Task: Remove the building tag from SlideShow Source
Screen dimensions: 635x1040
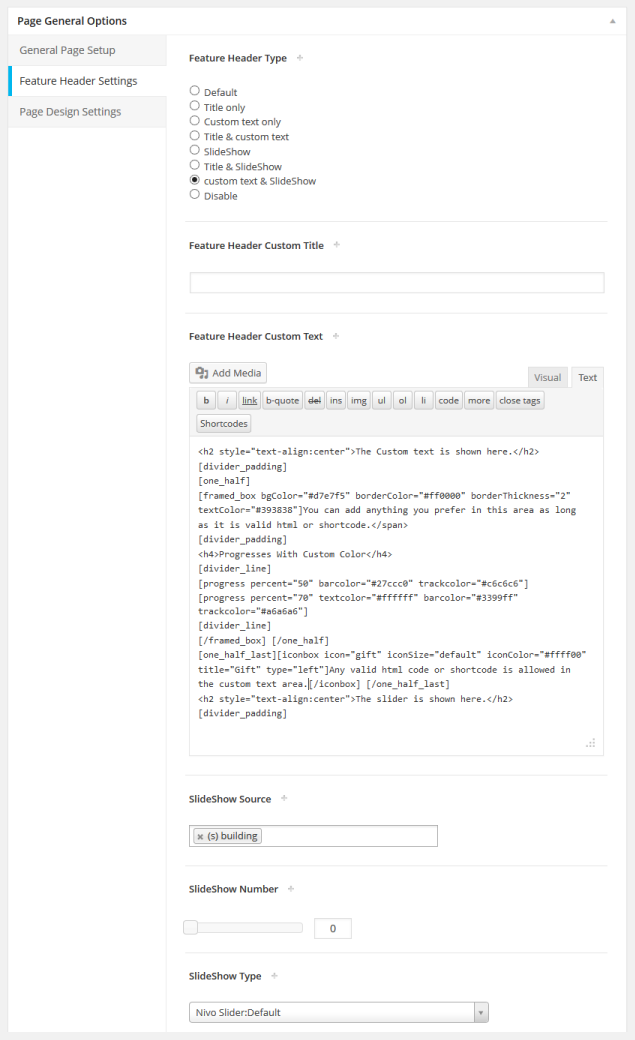Action: click(x=200, y=836)
